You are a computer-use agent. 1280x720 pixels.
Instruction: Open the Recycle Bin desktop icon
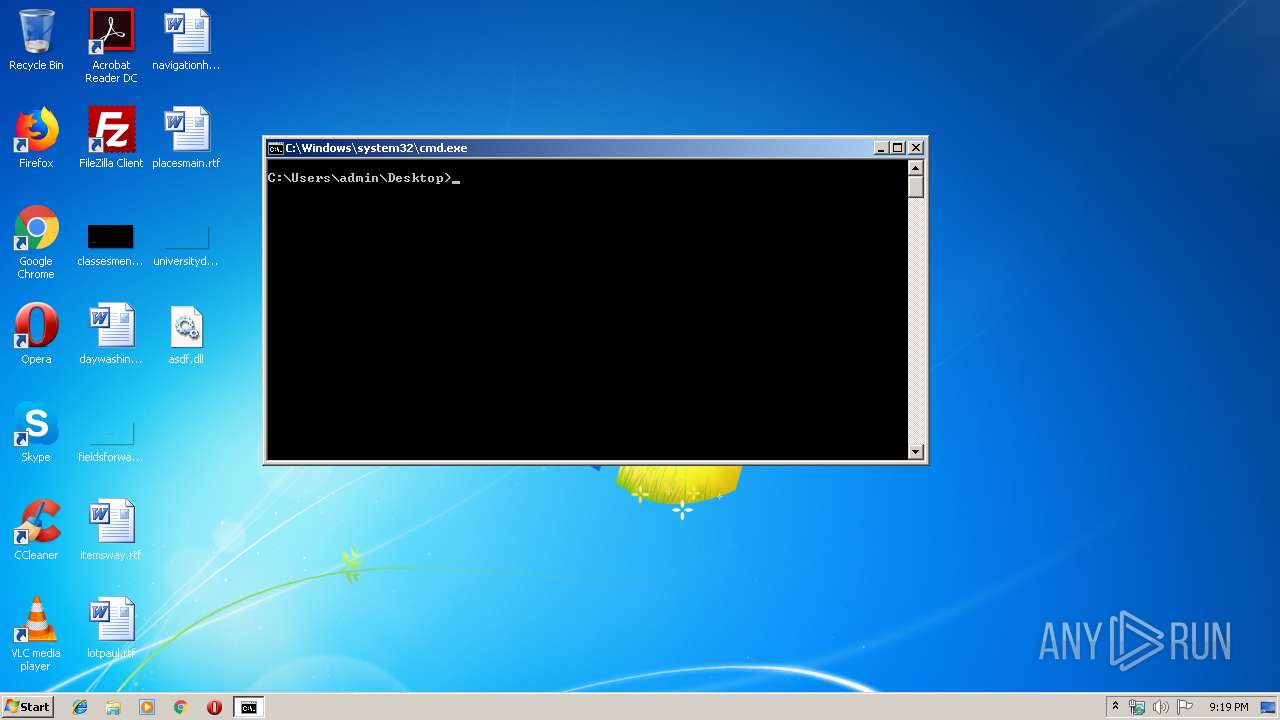pos(36,40)
